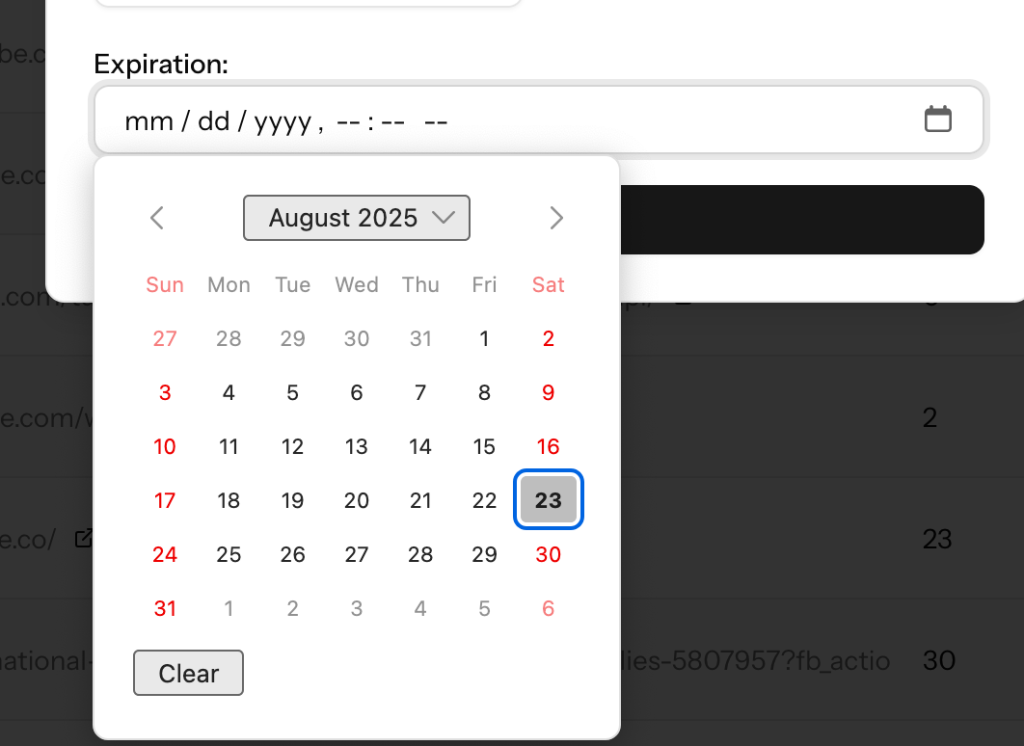Select August 23 in the calendar

(548, 500)
